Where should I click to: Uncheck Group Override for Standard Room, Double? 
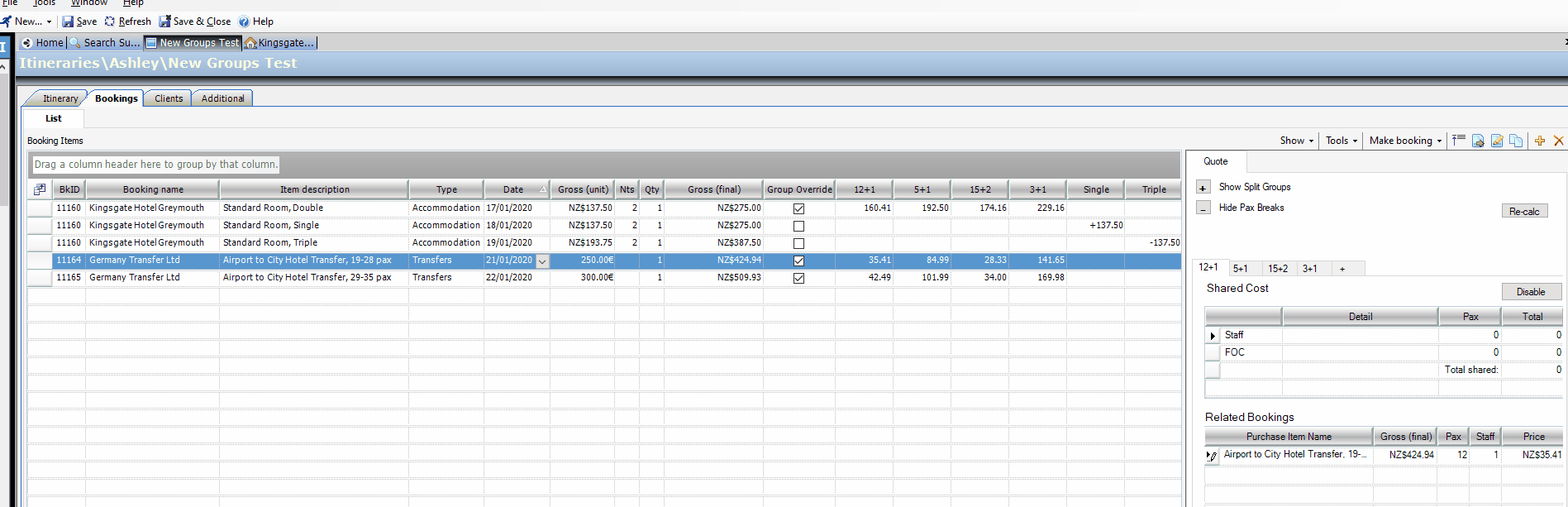798,208
